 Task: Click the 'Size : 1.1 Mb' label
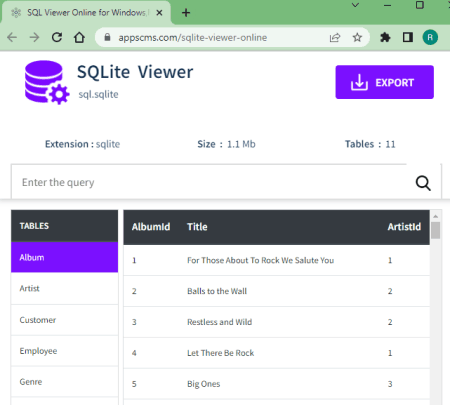coord(226,144)
